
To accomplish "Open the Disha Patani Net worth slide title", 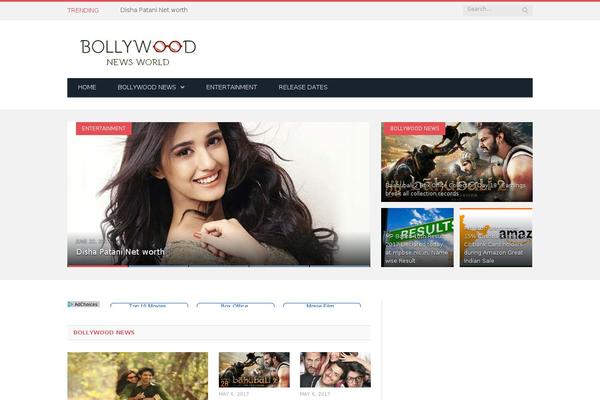I will pyautogui.click(x=120, y=252).
